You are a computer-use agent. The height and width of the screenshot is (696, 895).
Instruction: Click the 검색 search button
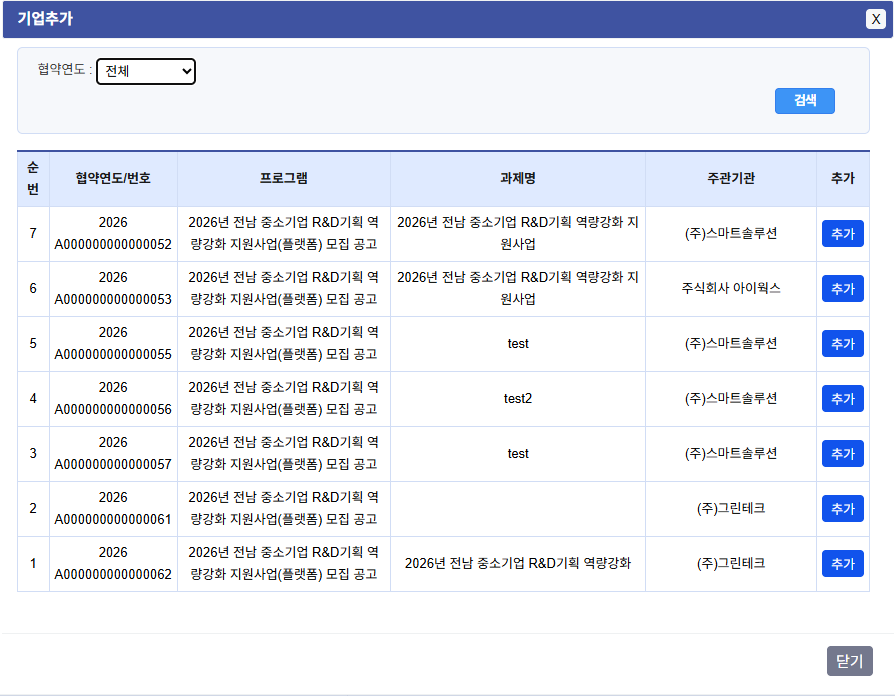(805, 100)
